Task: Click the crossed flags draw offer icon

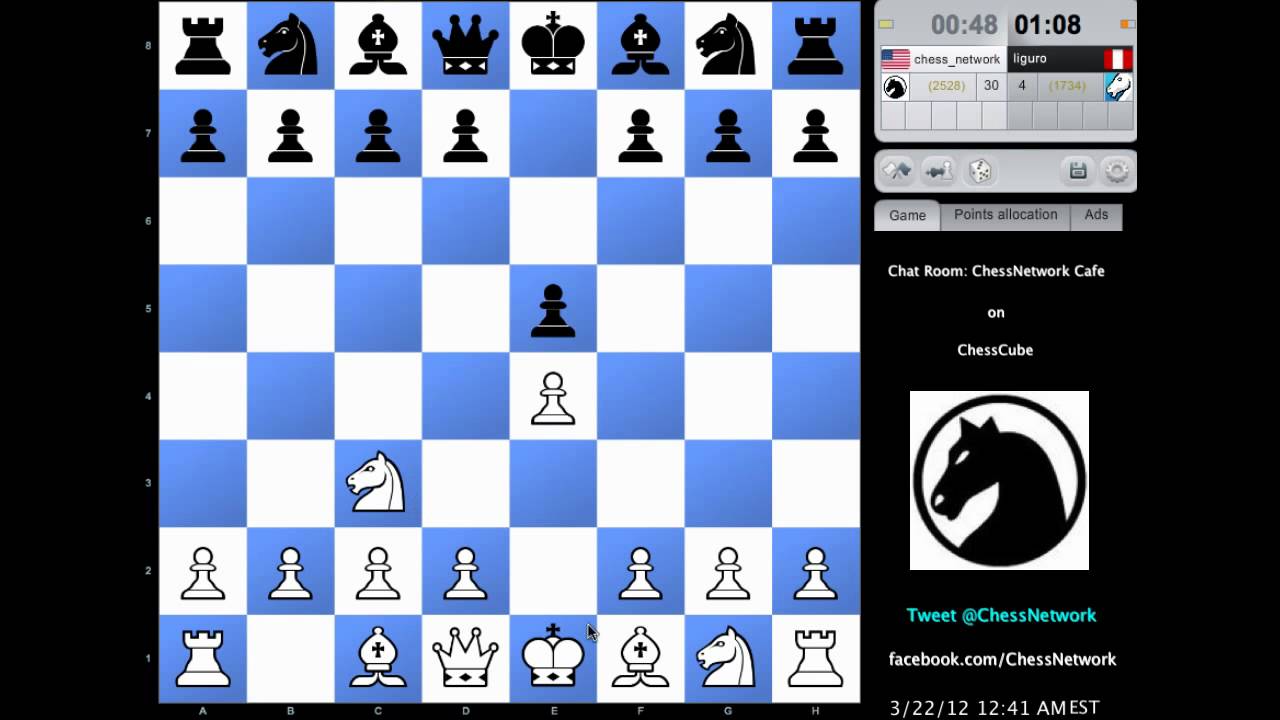Action: (x=896, y=171)
